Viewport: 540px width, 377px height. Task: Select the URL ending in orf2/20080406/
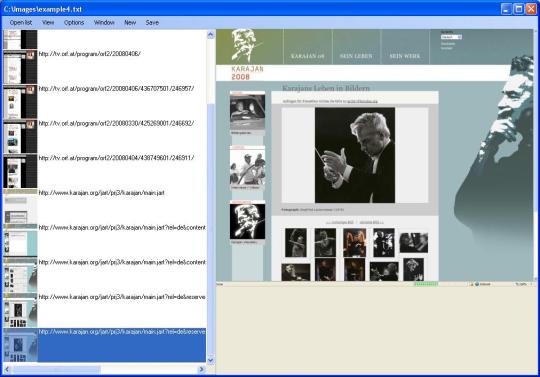90,54
